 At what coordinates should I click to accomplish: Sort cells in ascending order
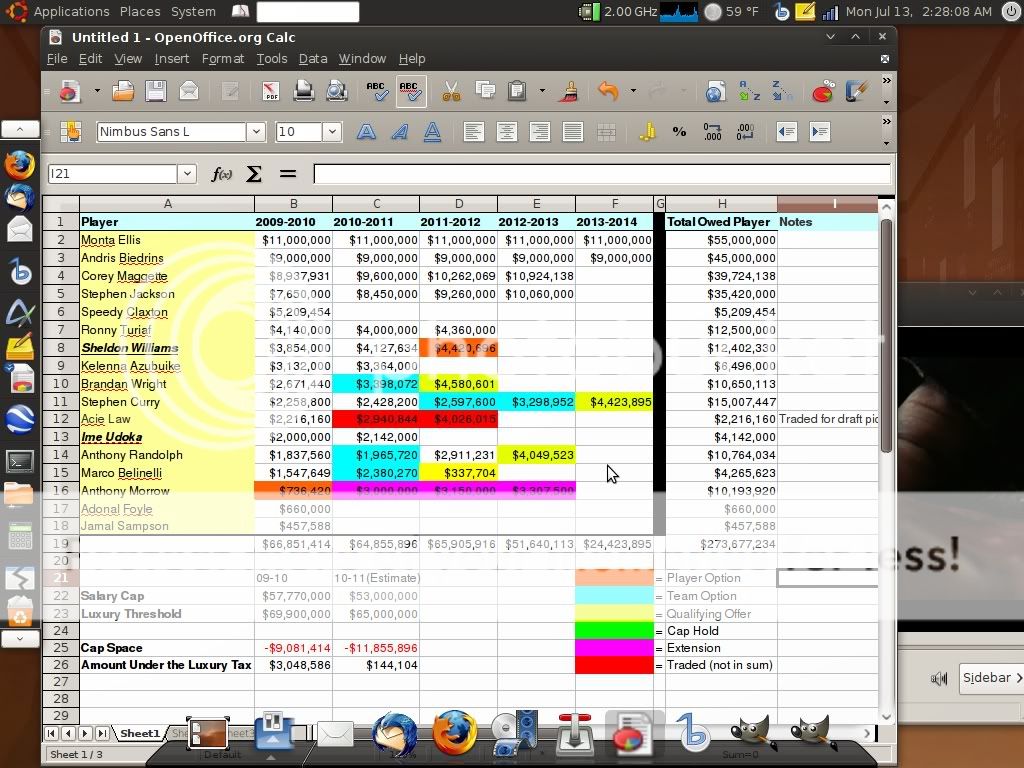click(748, 91)
